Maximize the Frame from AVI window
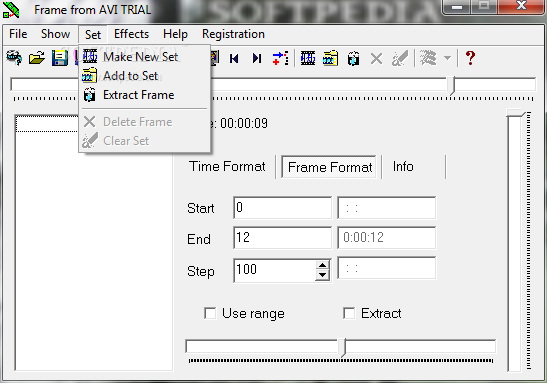 click(x=484, y=7)
